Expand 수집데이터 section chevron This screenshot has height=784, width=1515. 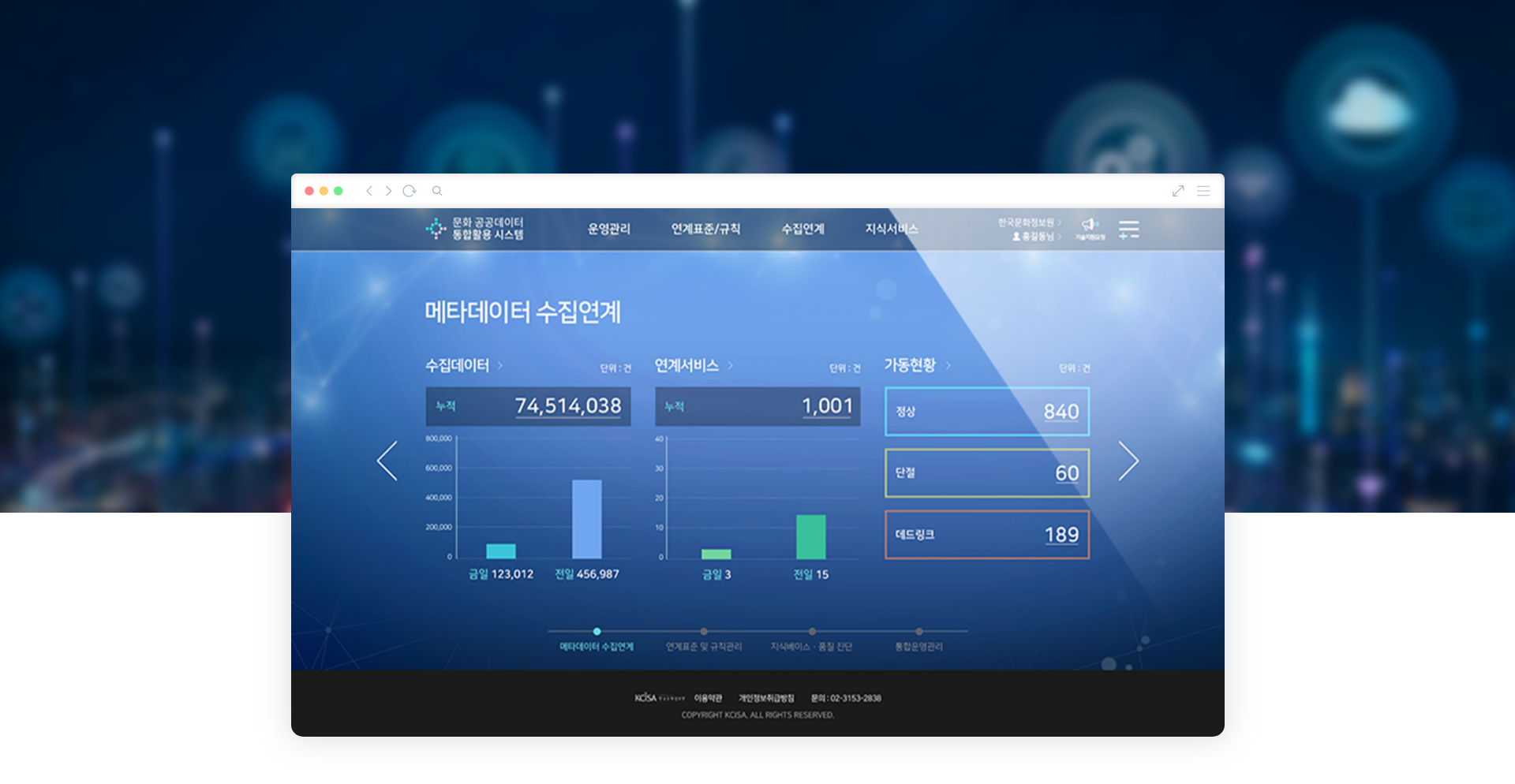click(x=500, y=365)
